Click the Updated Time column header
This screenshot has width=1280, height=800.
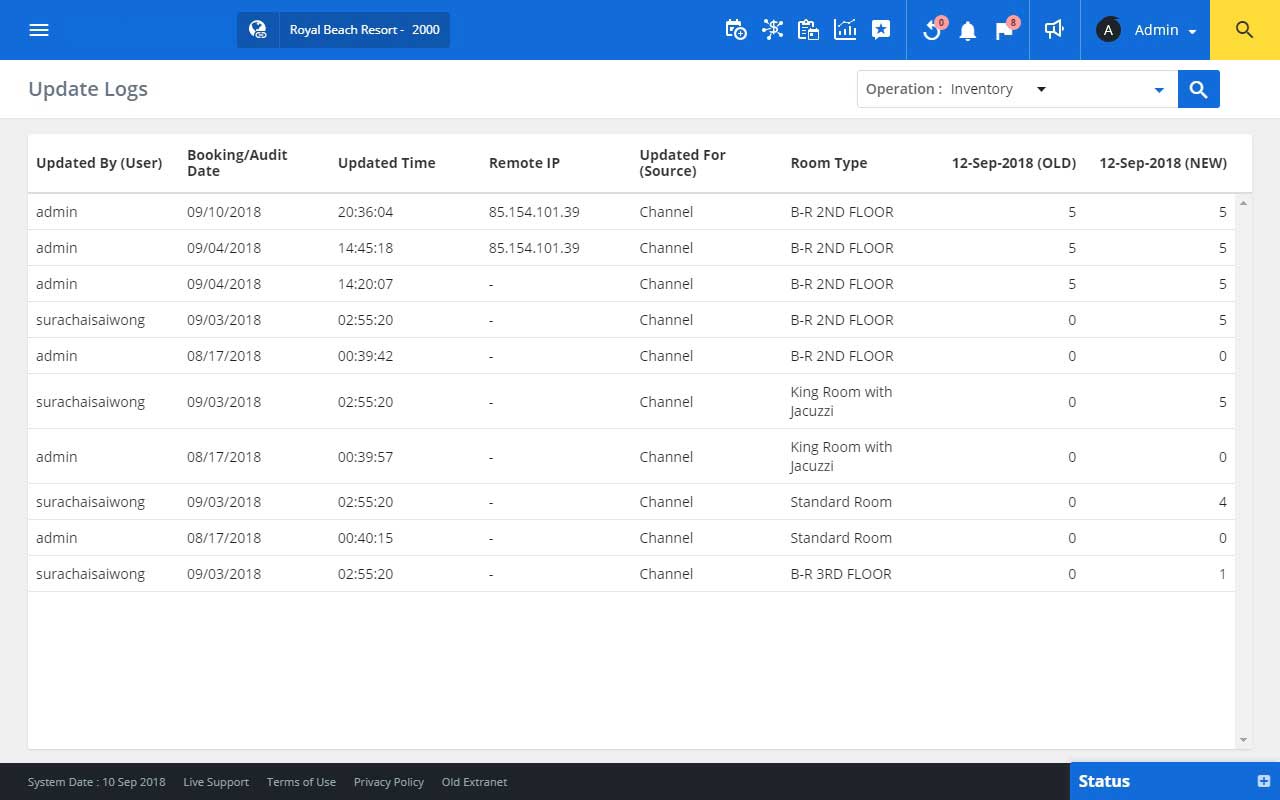[x=387, y=163]
